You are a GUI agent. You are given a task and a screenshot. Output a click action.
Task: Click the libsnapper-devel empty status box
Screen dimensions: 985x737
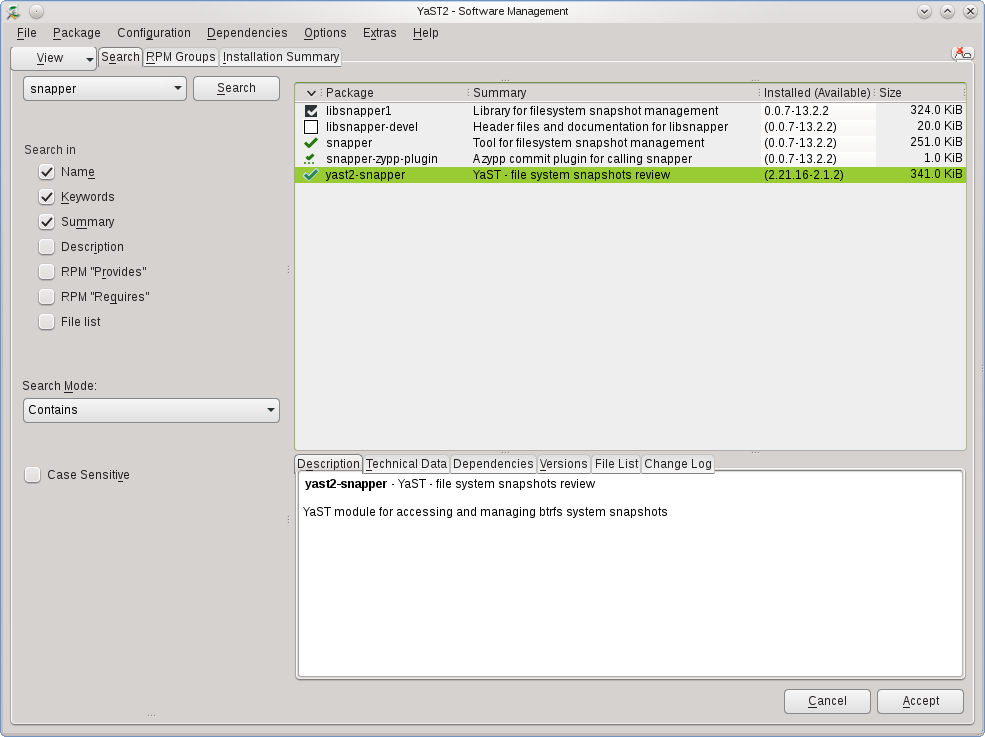point(311,127)
